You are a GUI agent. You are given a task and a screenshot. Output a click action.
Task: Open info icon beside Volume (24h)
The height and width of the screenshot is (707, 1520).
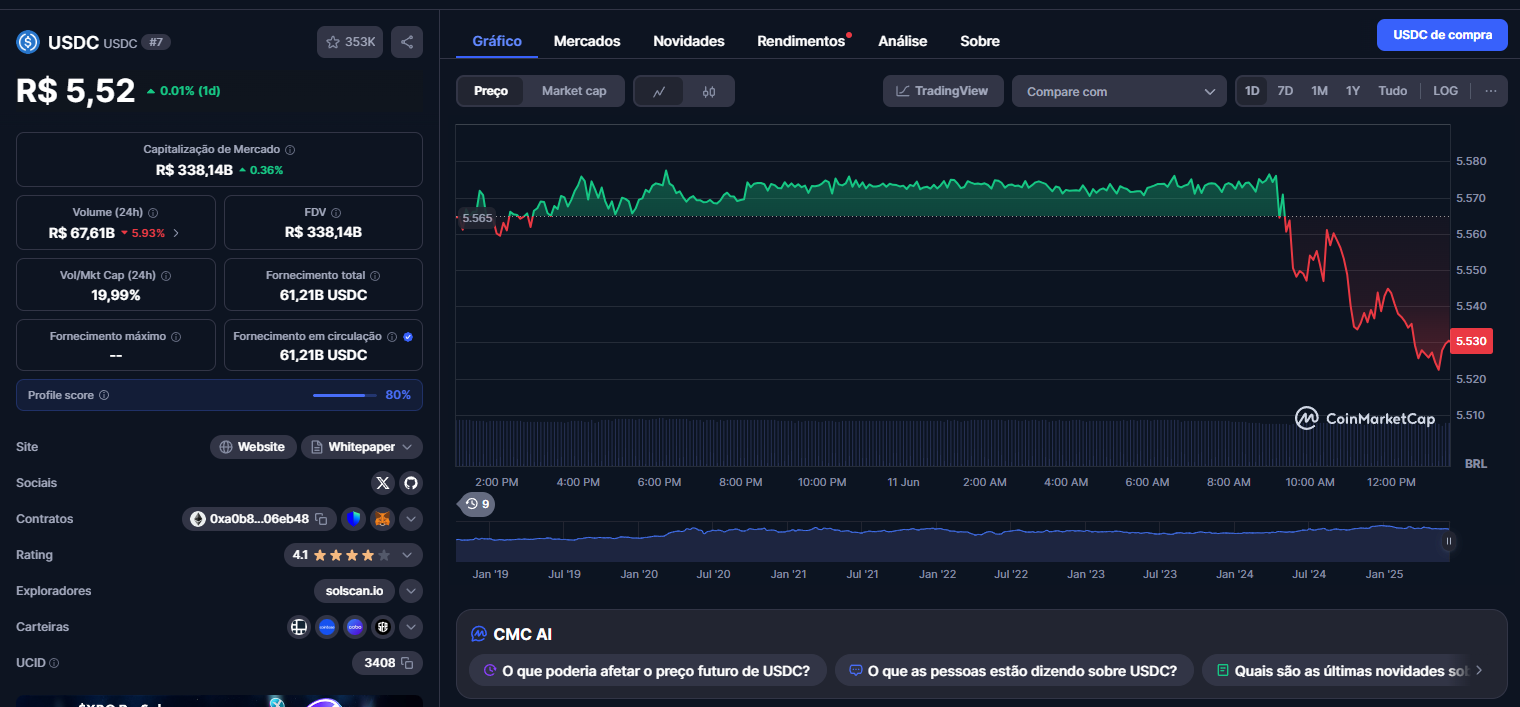tap(153, 213)
